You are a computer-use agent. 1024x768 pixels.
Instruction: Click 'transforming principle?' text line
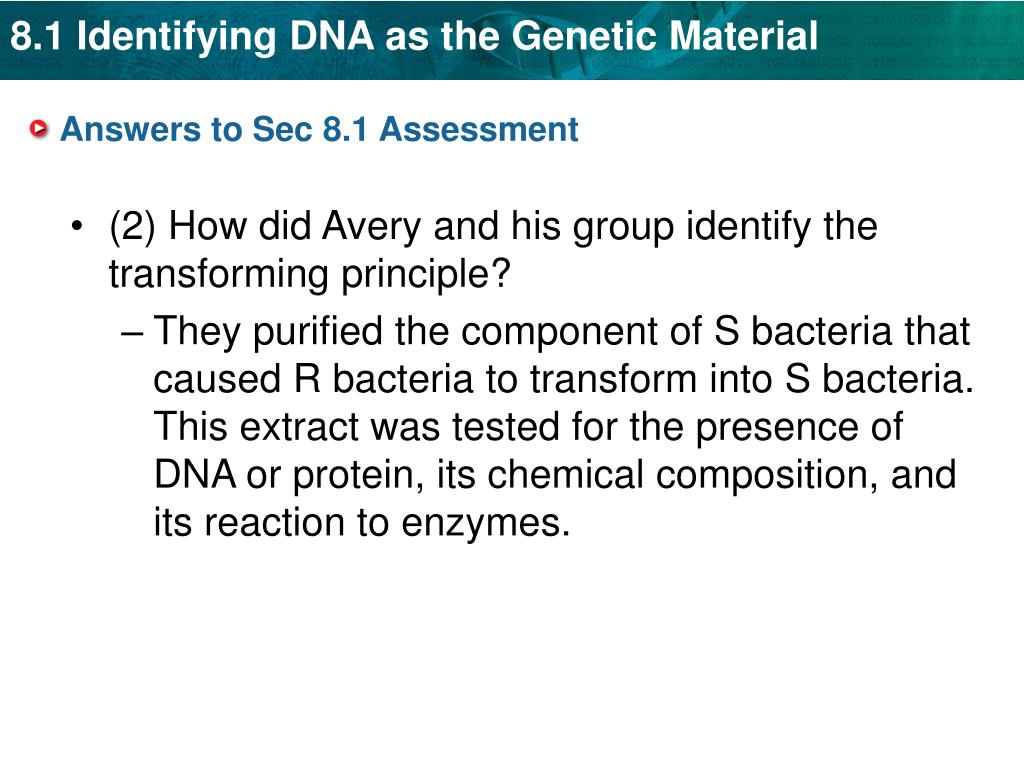(309, 274)
